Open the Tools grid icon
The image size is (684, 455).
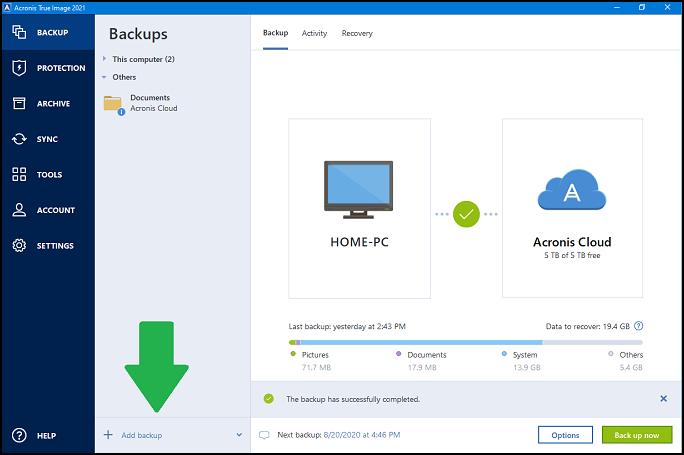pos(19,175)
